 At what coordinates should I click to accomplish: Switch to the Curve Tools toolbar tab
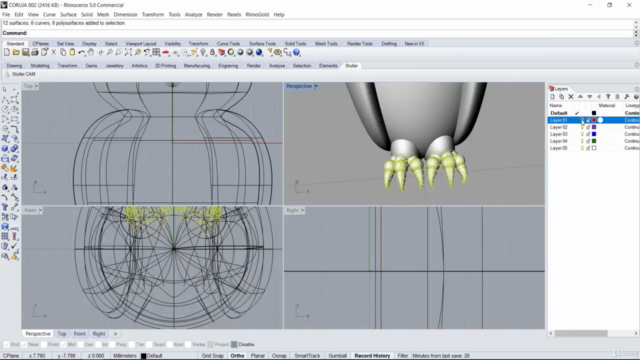228,44
